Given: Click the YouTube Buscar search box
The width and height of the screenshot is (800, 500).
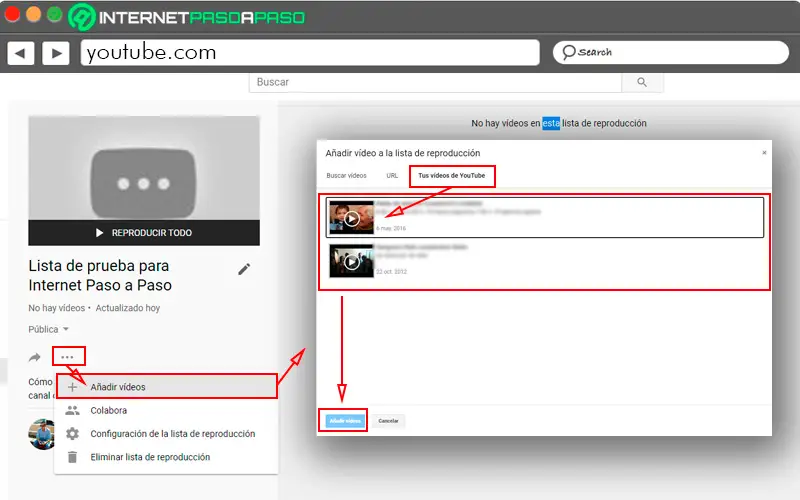Looking at the screenshot, I should pyautogui.click(x=435, y=82).
